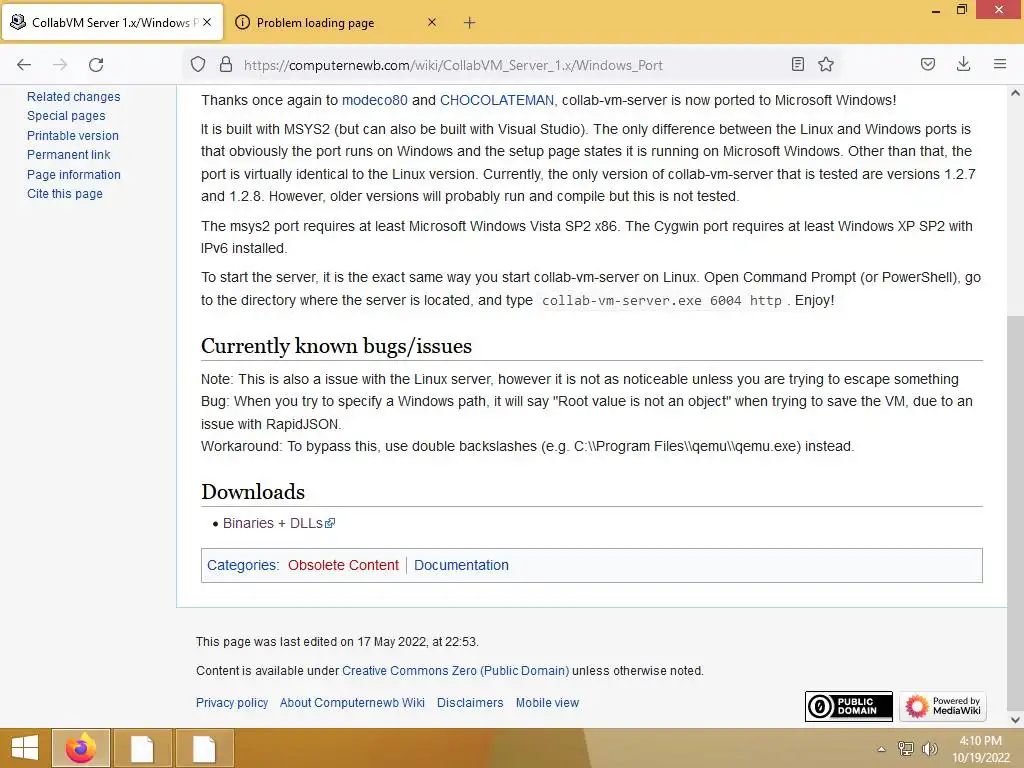The height and width of the screenshot is (768, 1024).
Task: Click the taskbar clock and date
Action: coord(980,749)
